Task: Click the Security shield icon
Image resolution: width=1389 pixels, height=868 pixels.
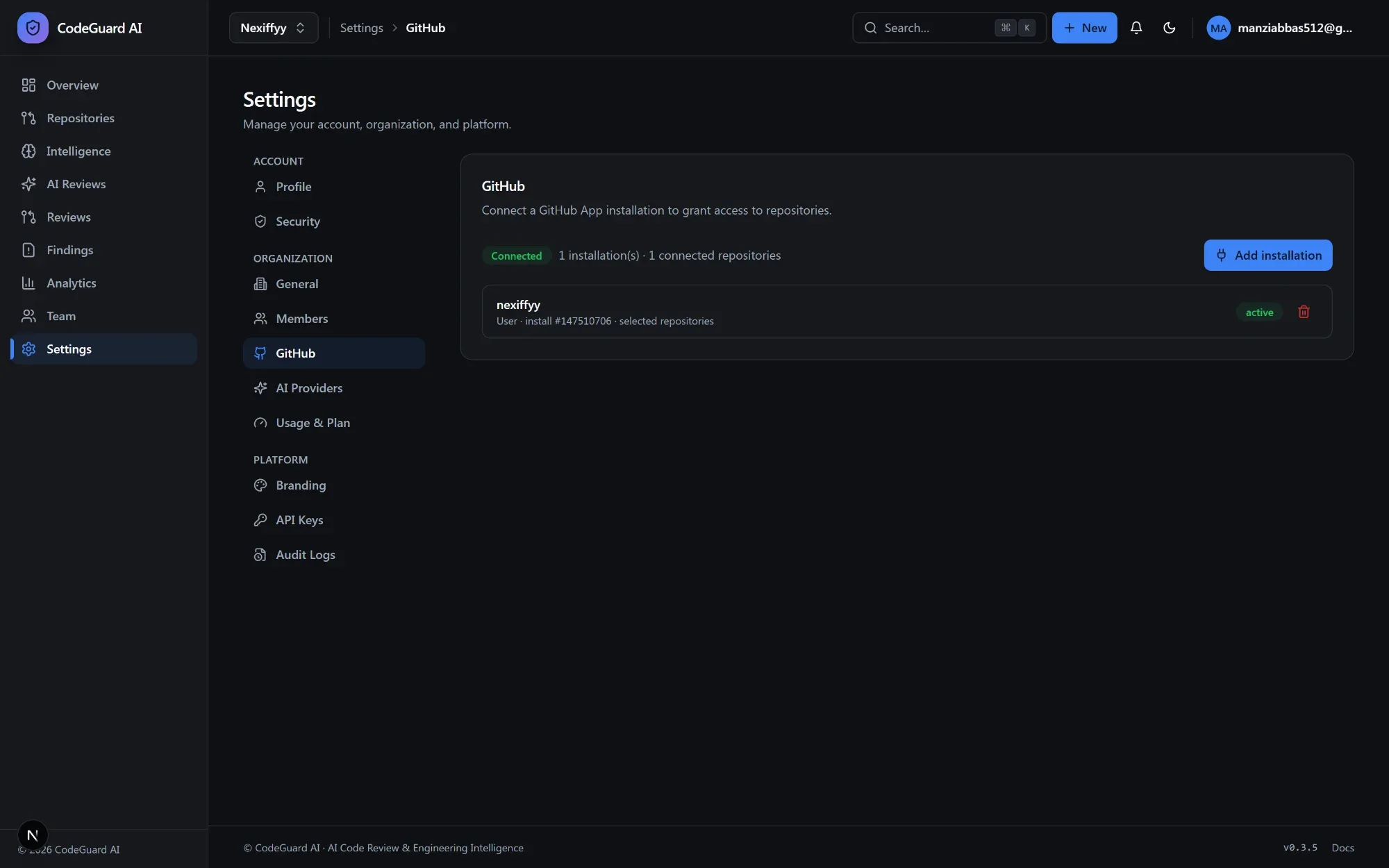Action: coord(260,222)
